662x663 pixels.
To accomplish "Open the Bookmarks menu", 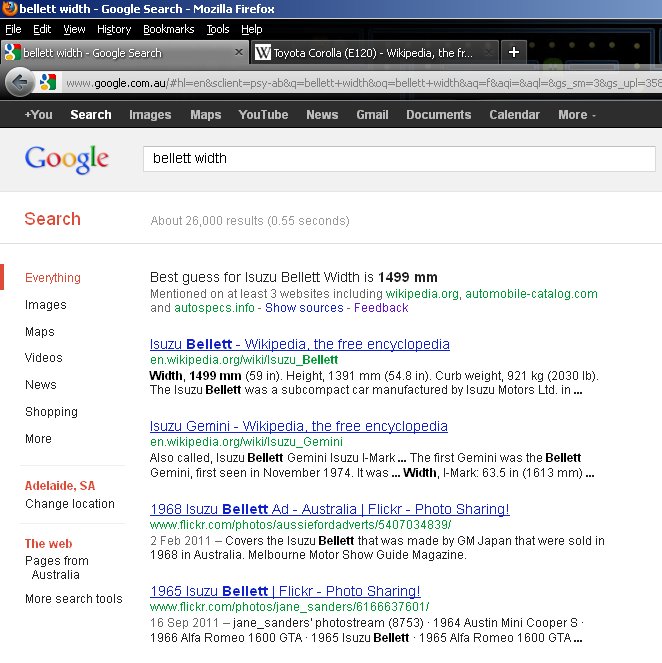I will [x=169, y=29].
